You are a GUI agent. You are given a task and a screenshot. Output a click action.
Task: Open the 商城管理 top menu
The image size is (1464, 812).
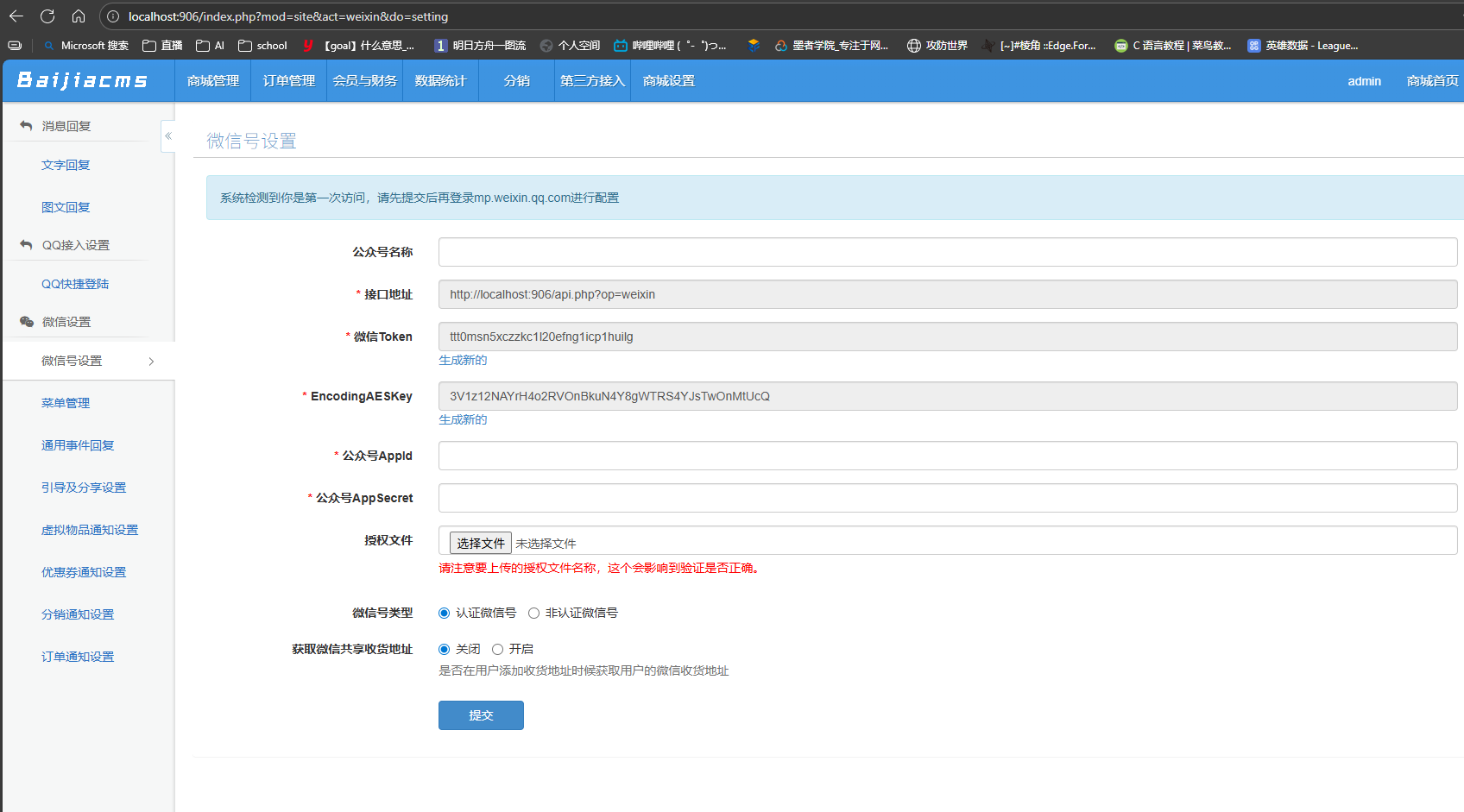(213, 81)
